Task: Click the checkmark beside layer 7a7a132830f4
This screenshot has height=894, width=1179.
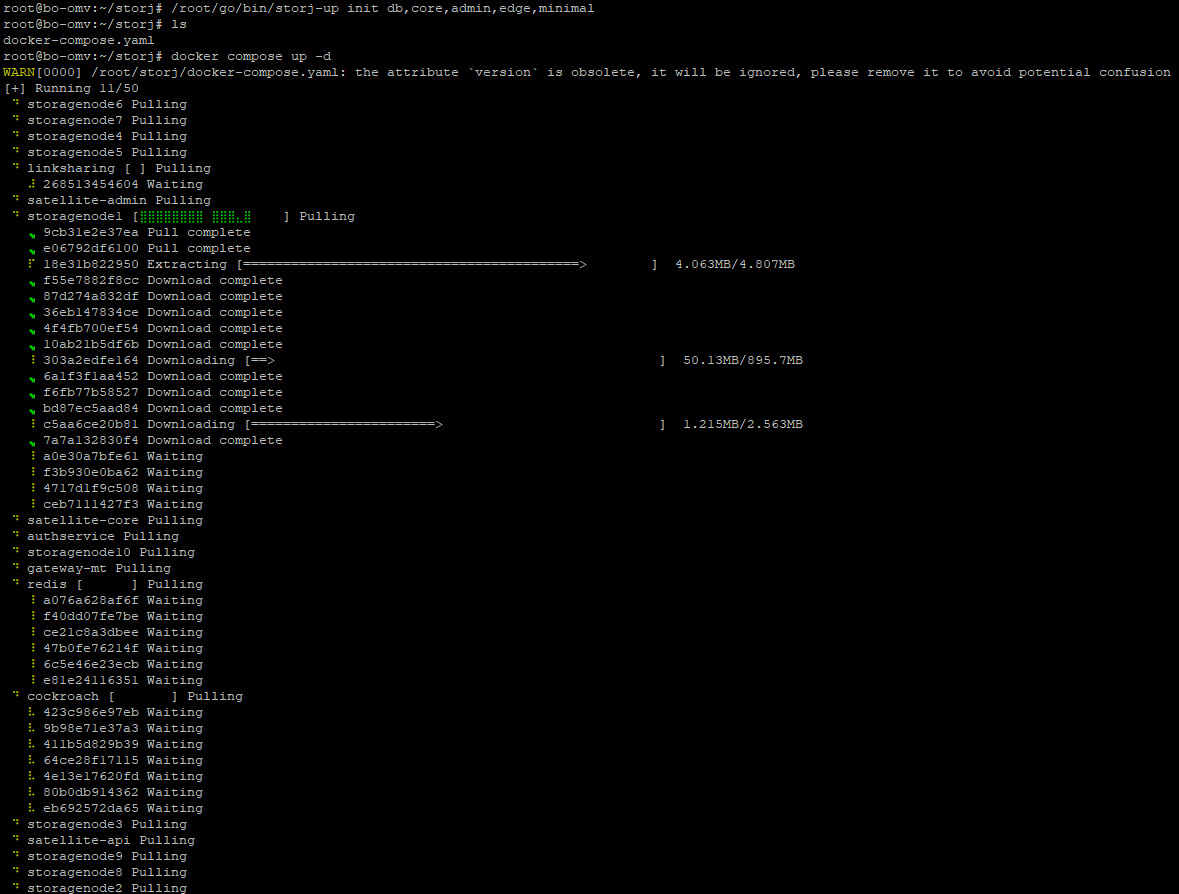Action: tap(33, 442)
